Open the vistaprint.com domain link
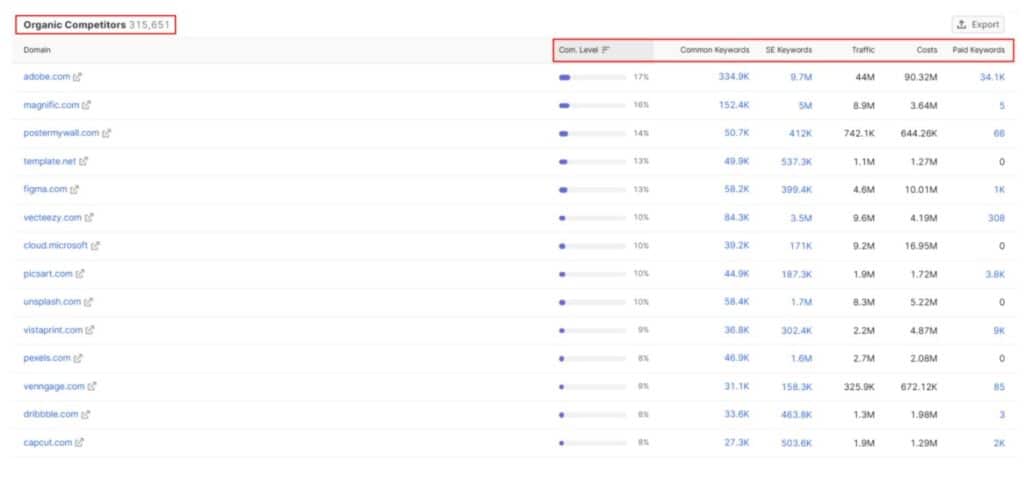Image resolution: width=1024 pixels, height=483 pixels. click(53, 330)
